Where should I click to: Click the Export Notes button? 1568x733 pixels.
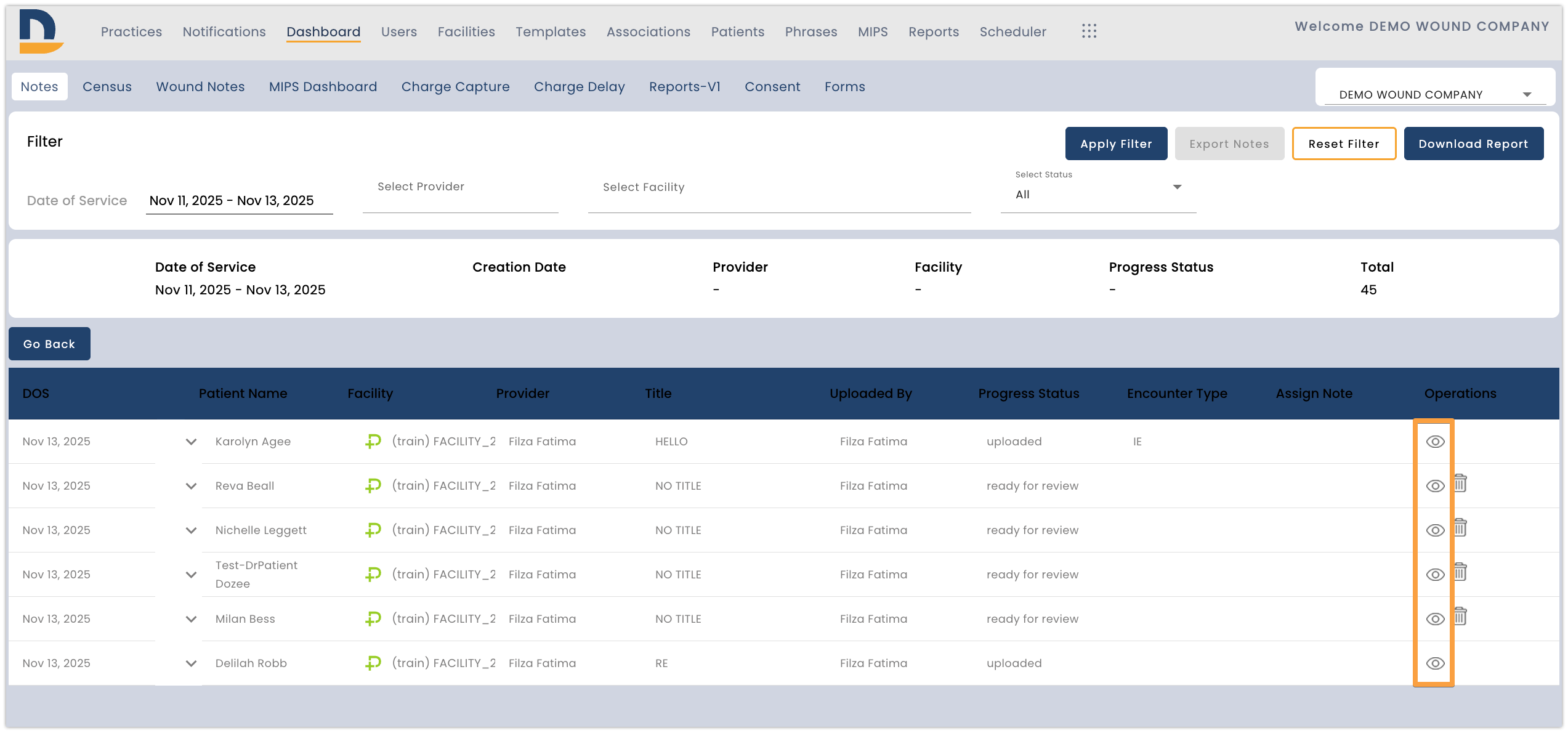(x=1229, y=144)
